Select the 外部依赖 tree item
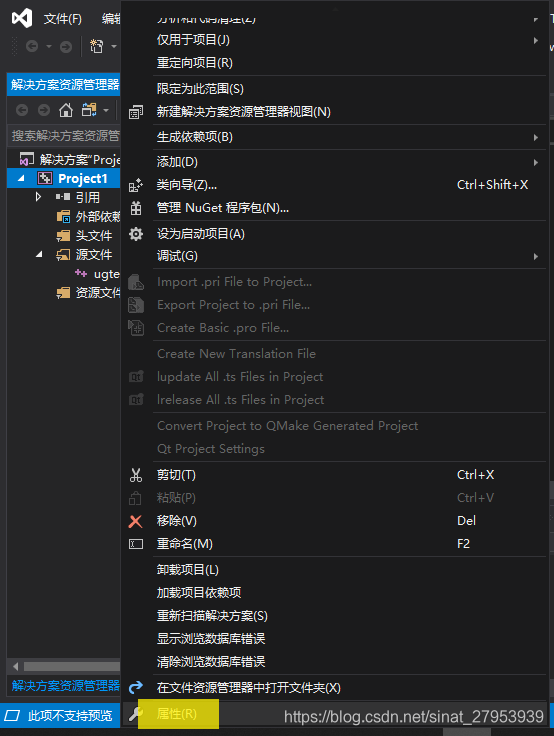This screenshot has width=554, height=736. point(98,216)
